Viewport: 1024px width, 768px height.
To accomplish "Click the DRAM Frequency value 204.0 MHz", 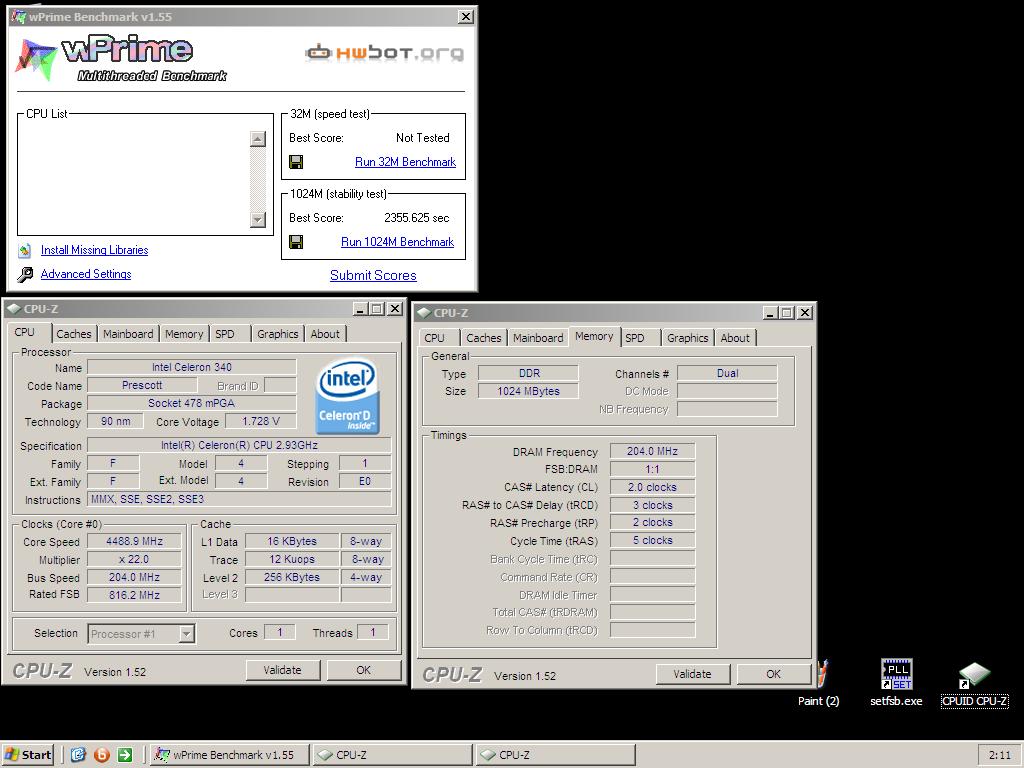I will (x=652, y=451).
